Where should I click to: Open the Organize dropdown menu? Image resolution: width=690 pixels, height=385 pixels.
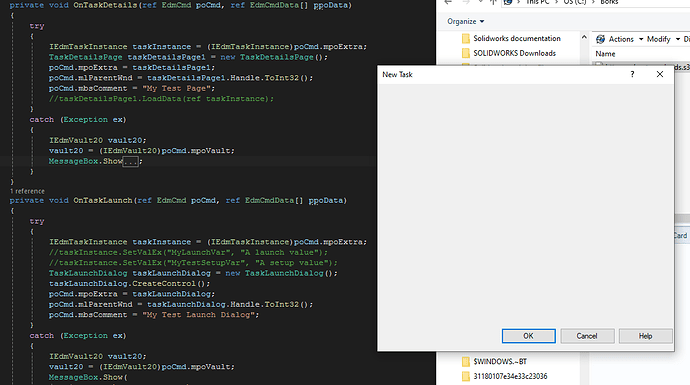(x=466, y=21)
